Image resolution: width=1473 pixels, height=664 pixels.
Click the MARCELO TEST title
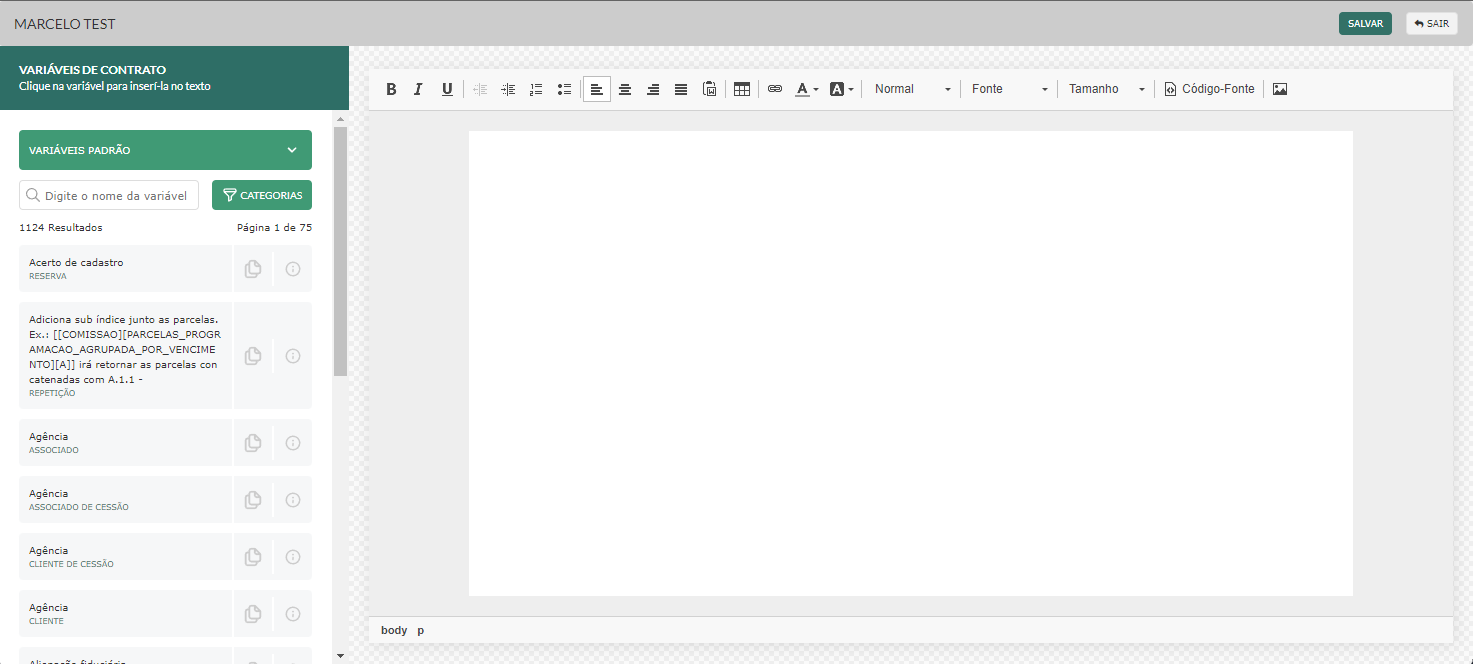[x=64, y=23]
